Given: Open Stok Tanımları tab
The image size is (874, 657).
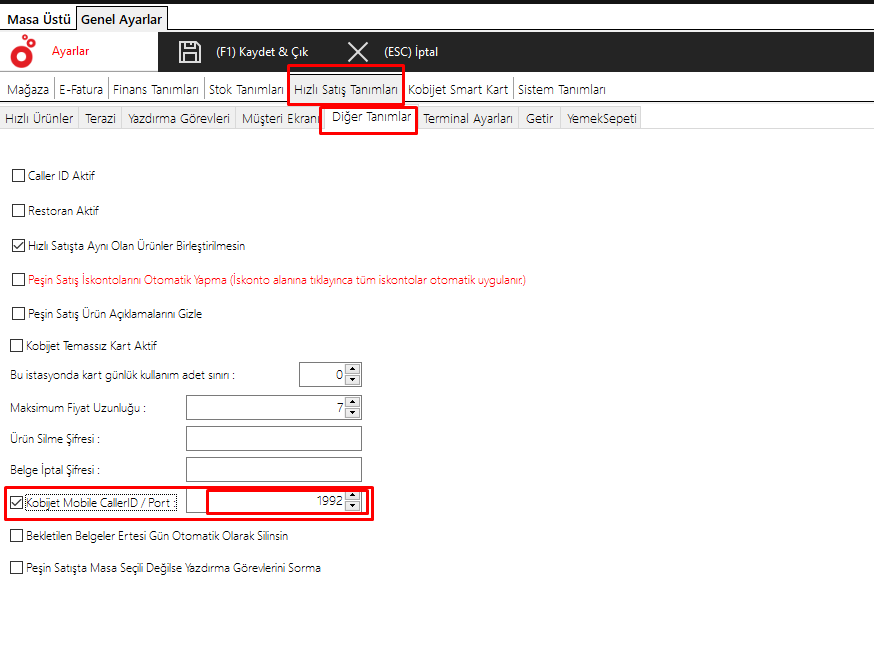Looking at the screenshot, I should coord(246,89).
